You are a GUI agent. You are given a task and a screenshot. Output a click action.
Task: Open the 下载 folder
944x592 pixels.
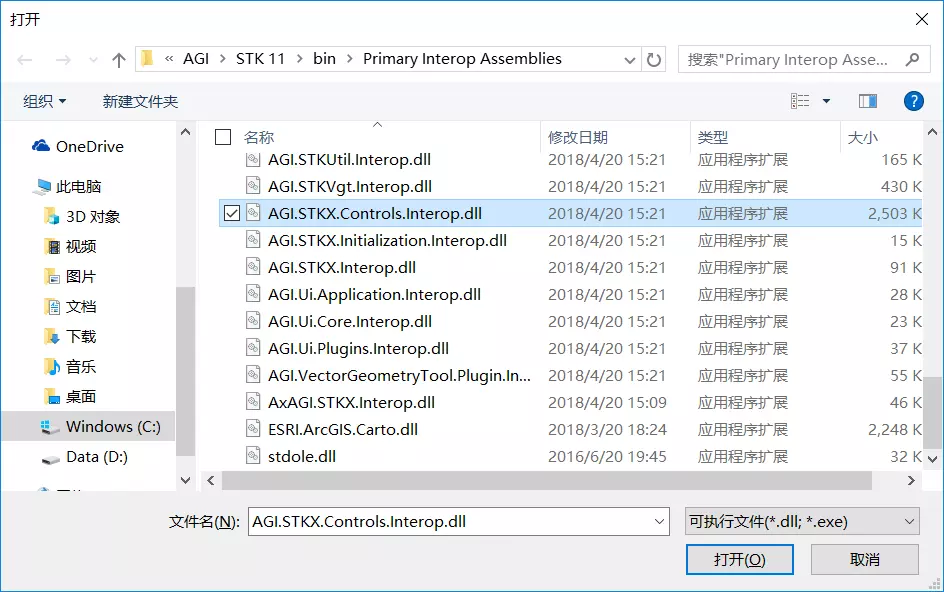[x=70, y=337]
